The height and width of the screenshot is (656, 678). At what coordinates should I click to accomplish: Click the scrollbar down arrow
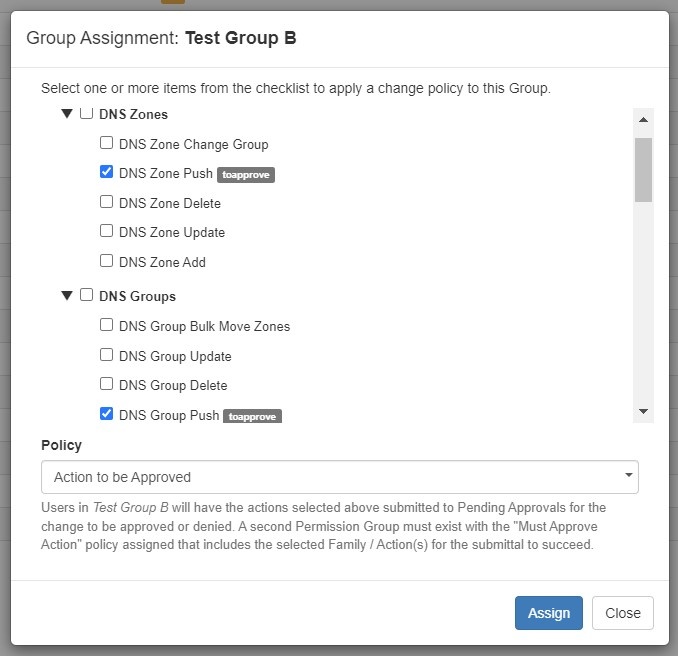(x=643, y=411)
